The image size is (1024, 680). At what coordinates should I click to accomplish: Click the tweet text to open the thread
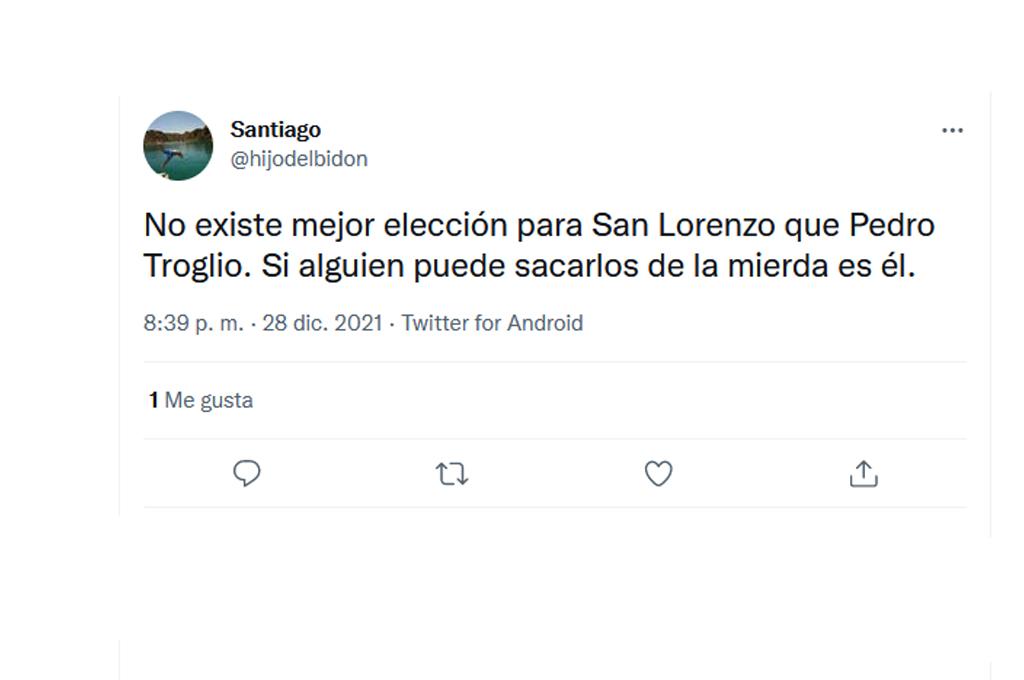tap(540, 245)
